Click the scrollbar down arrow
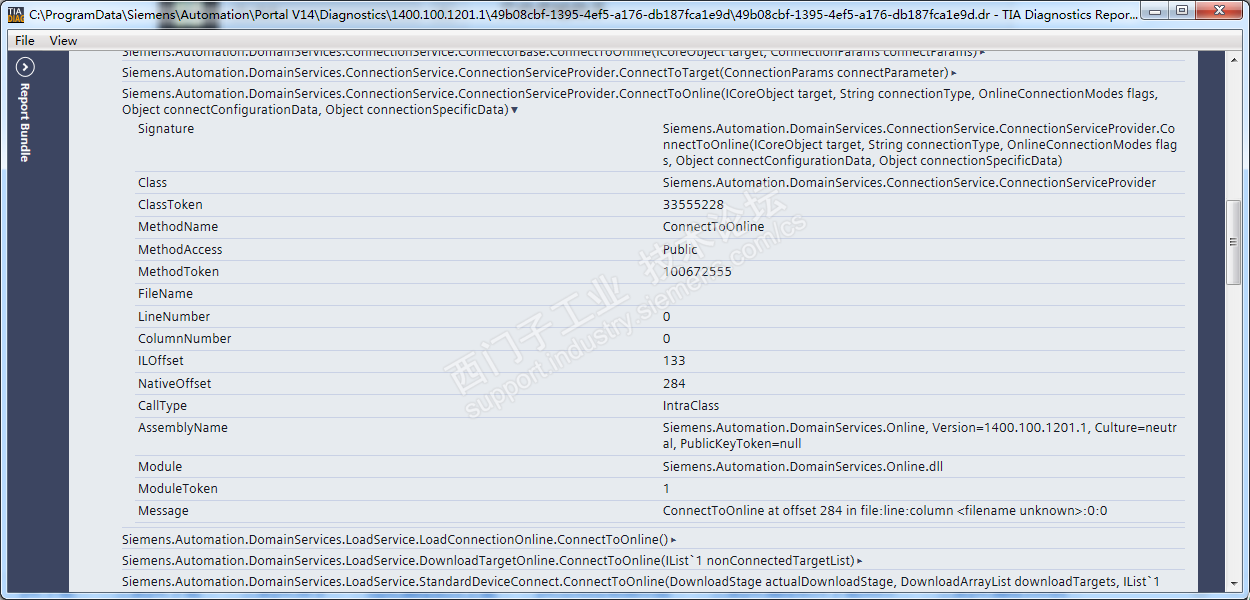The height and width of the screenshot is (600, 1250). [1234, 585]
